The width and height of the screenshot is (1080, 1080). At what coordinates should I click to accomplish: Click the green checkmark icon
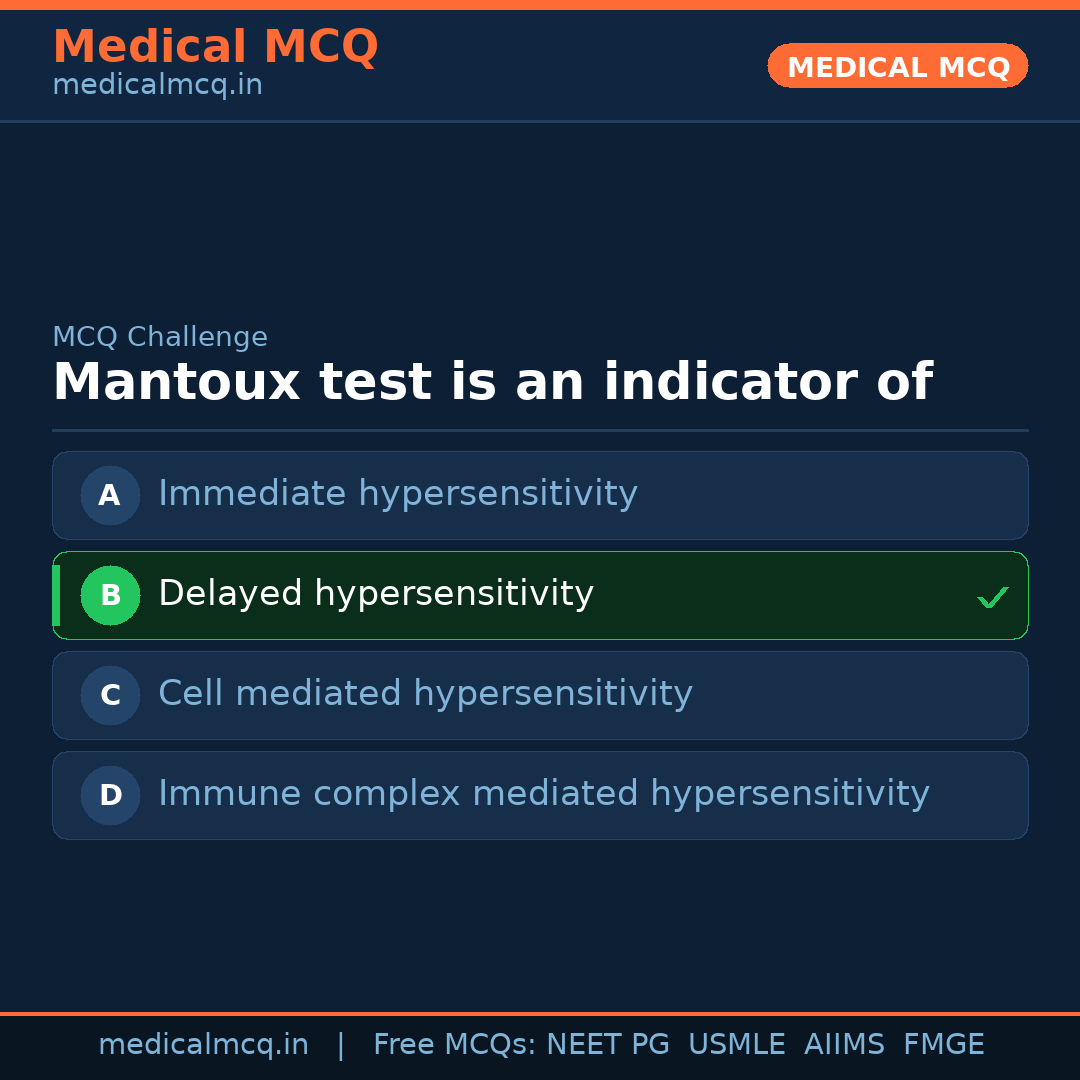[x=992, y=598]
